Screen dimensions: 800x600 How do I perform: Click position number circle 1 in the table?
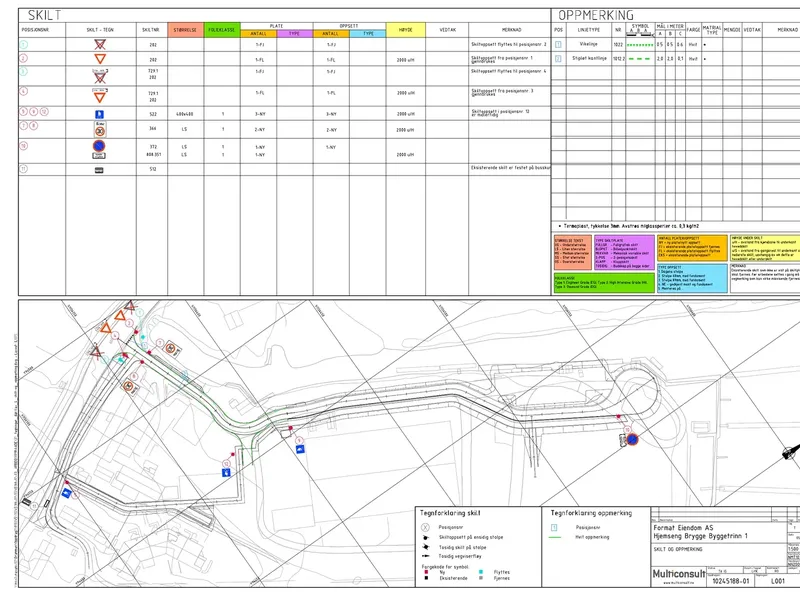point(23,44)
